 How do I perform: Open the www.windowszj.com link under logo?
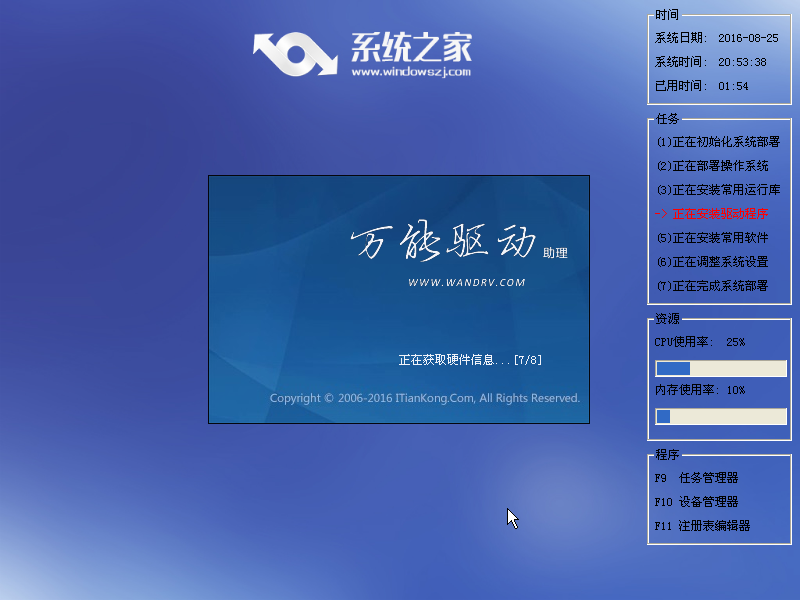(x=411, y=72)
